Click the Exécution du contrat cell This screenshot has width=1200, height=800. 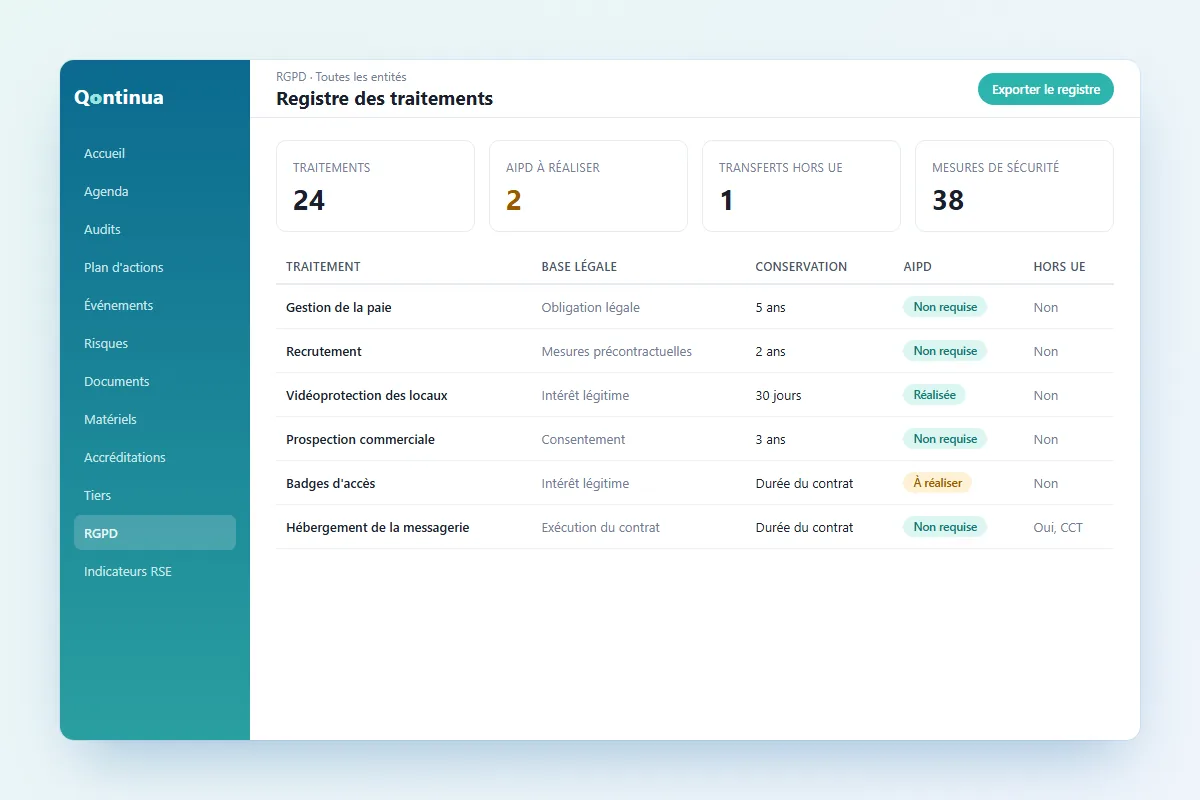tap(600, 527)
